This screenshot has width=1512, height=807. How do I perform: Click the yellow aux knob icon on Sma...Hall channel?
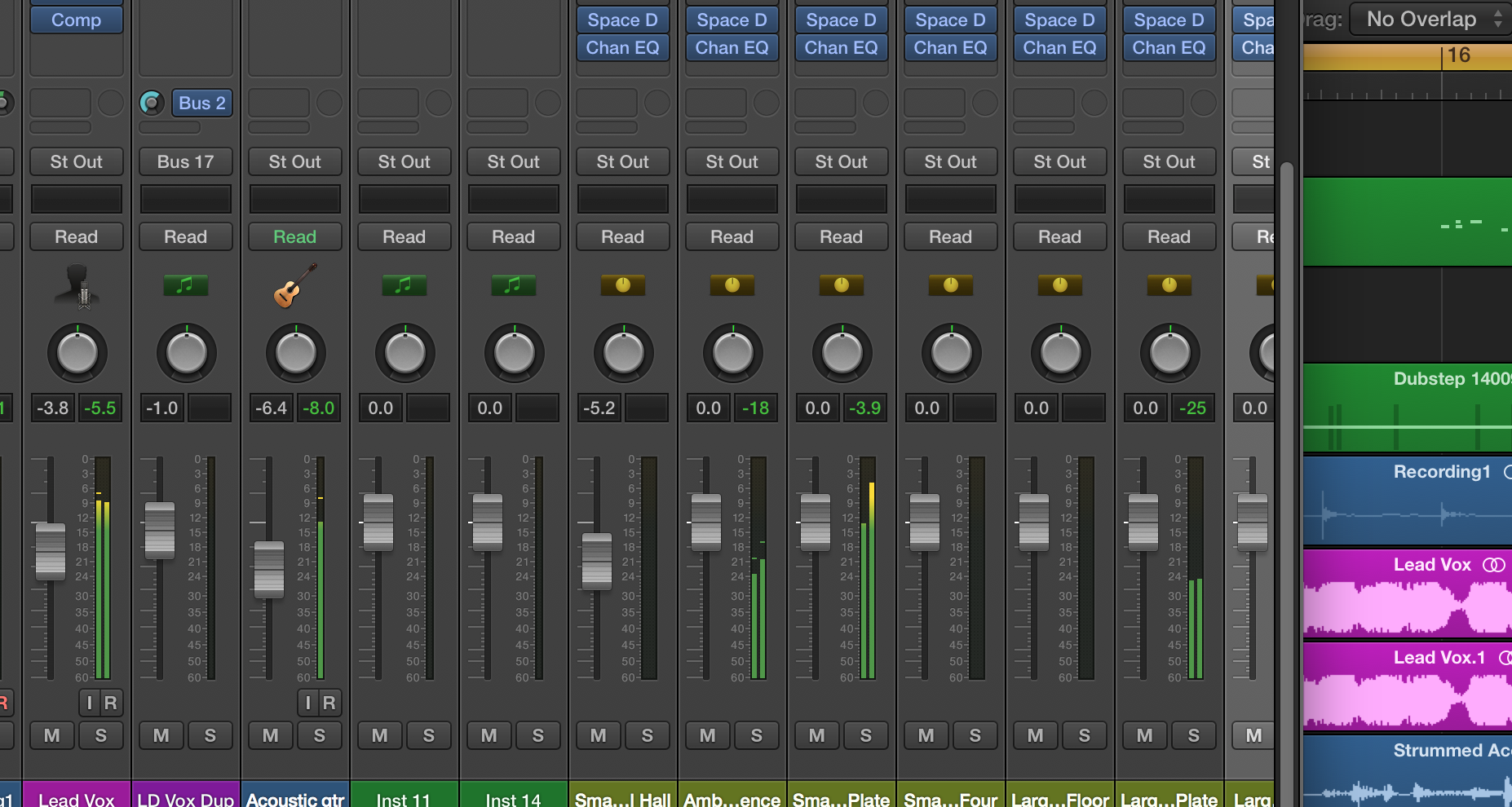622,284
